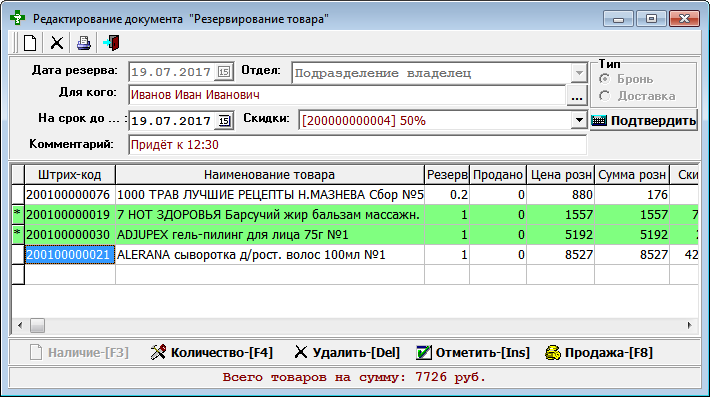Click the row marker for ADJUPEX row

18,234
